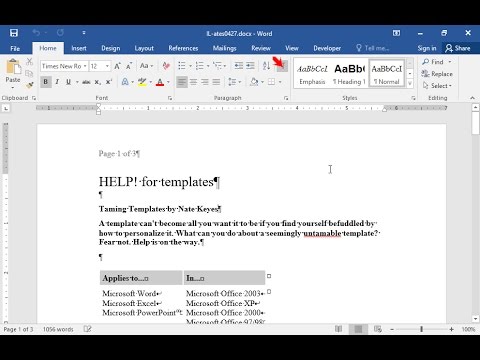The image size is (480, 360).
Task: Switch to the Insert tab
Action: (x=79, y=48)
